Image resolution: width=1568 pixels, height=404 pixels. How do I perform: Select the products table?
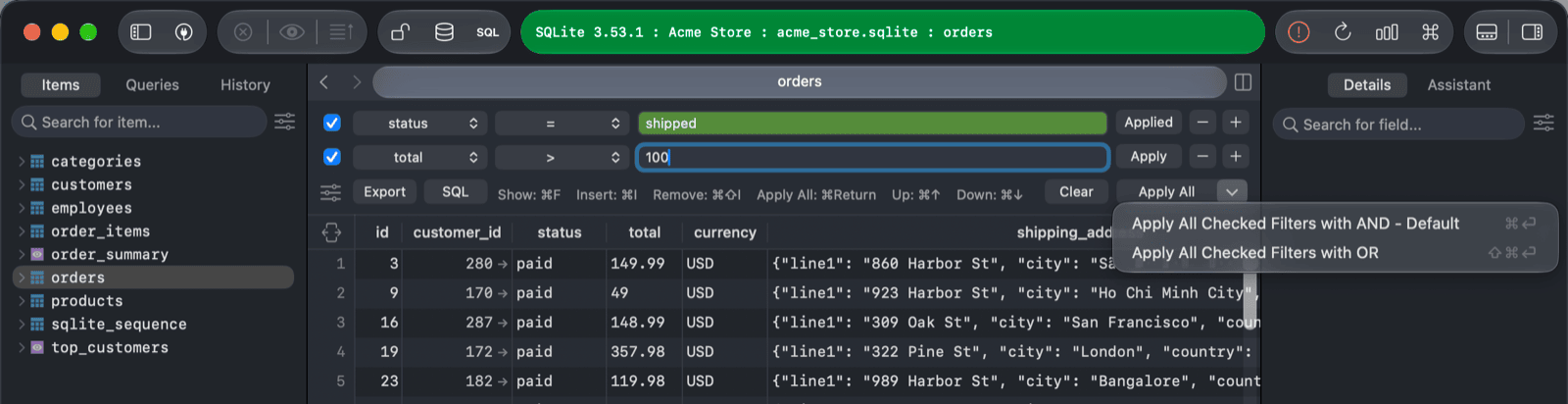tap(87, 301)
